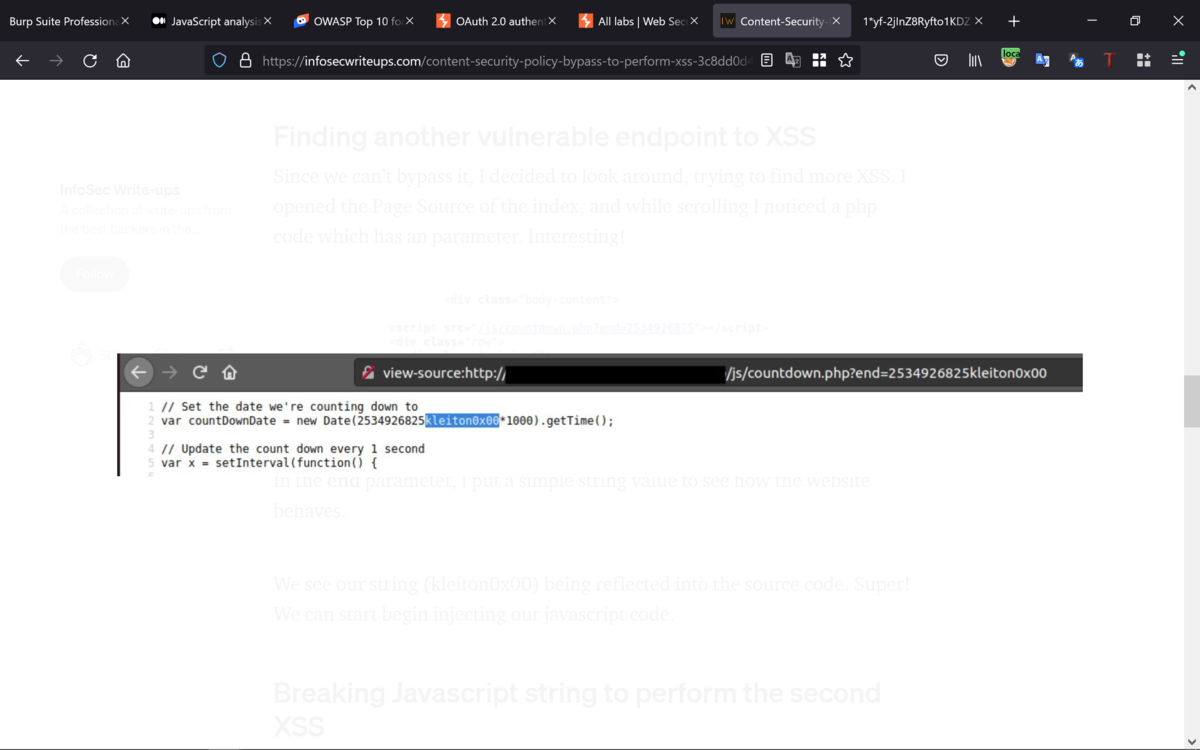Open the QR/grid page action icon
Image resolution: width=1200 pixels, height=750 pixels.
tap(819, 60)
